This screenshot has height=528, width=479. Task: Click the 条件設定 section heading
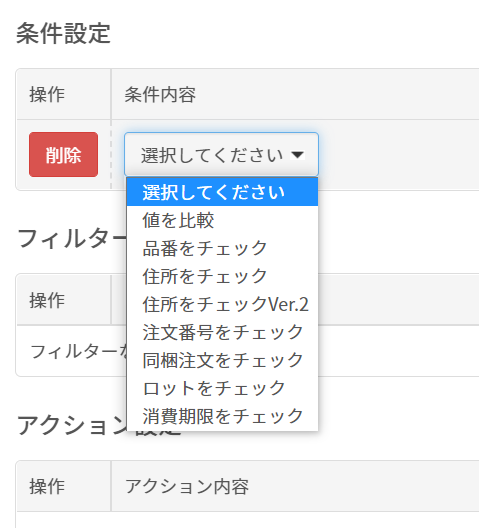click(63, 33)
